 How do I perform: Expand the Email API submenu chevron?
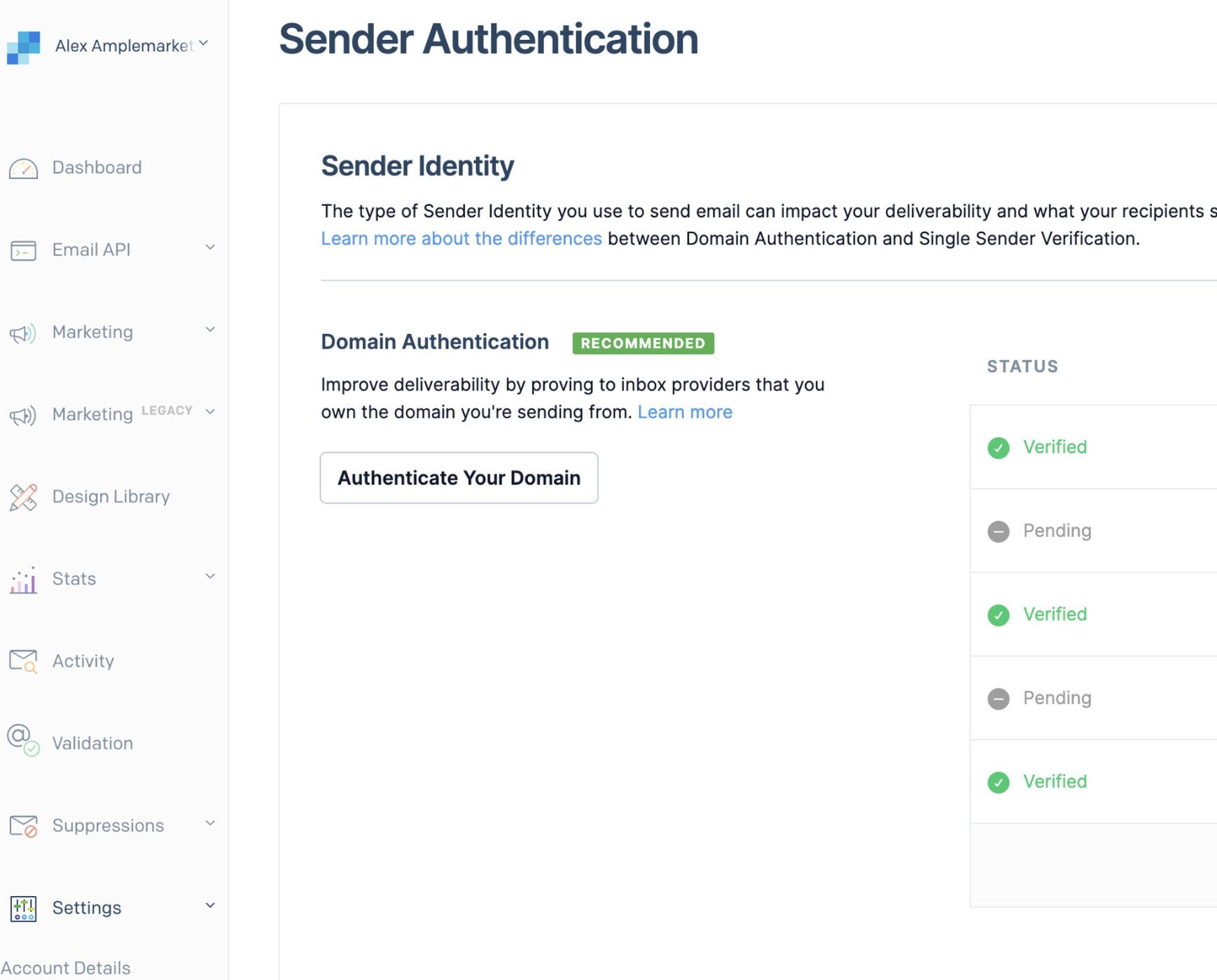(x=210, y=248)
